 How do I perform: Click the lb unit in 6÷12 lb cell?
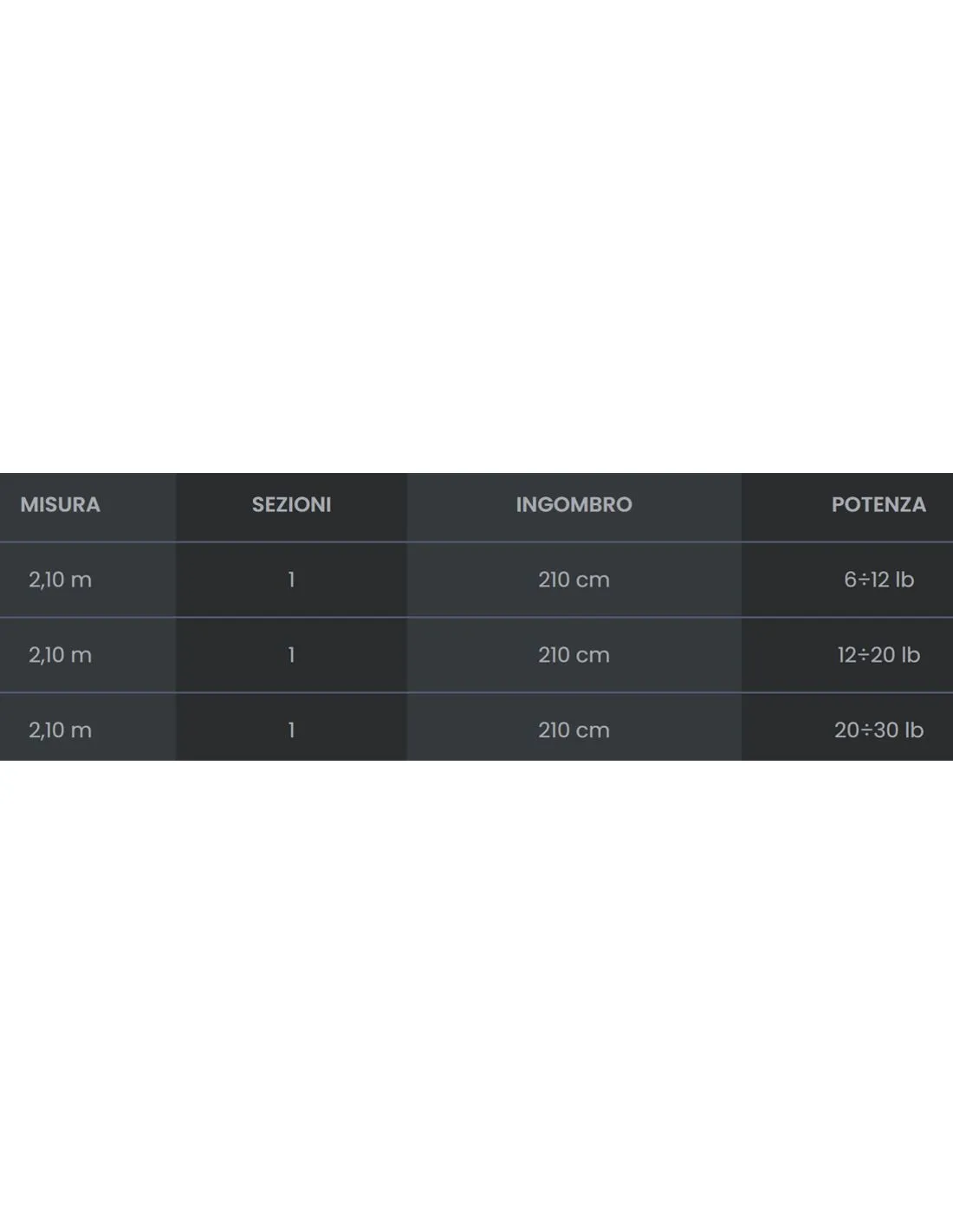905,580
